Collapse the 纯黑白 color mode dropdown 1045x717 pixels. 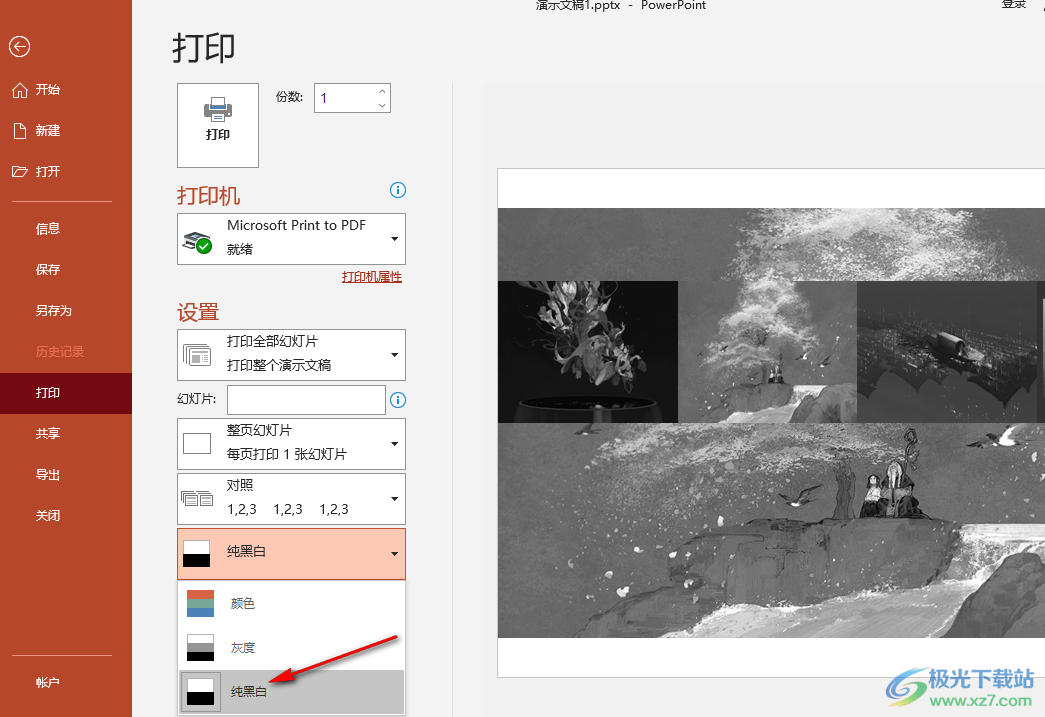(291, 554)
